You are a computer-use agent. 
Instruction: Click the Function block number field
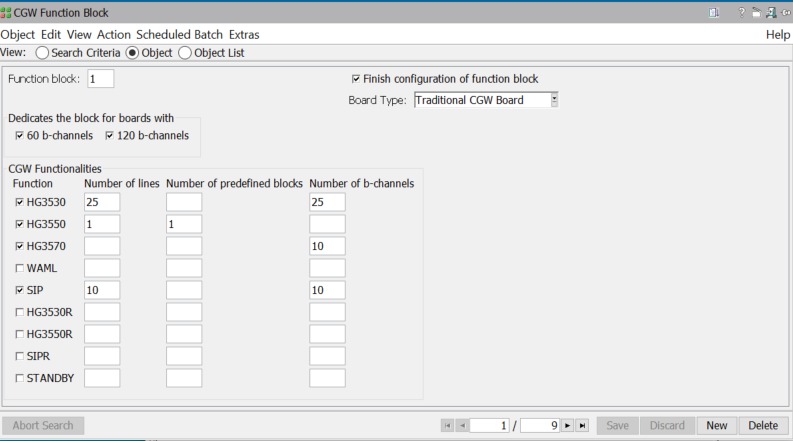(x=101, y=79)
